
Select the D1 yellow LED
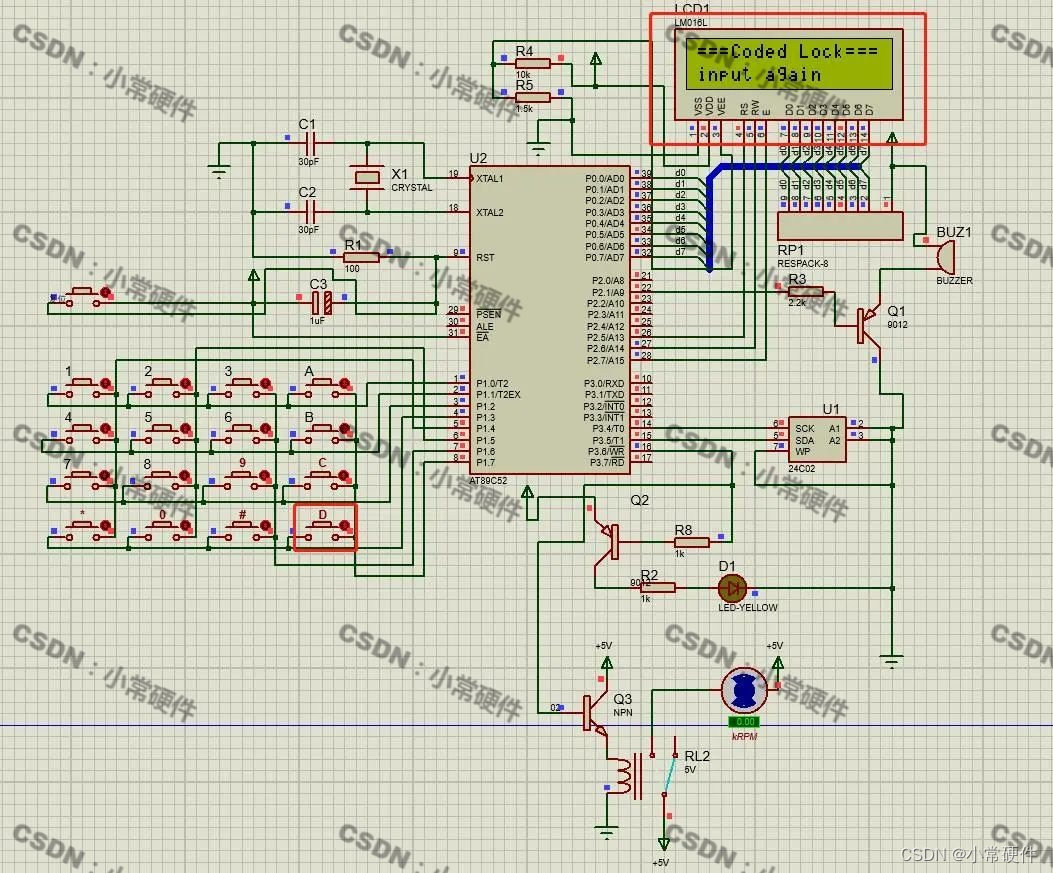[x=732, y=588]
